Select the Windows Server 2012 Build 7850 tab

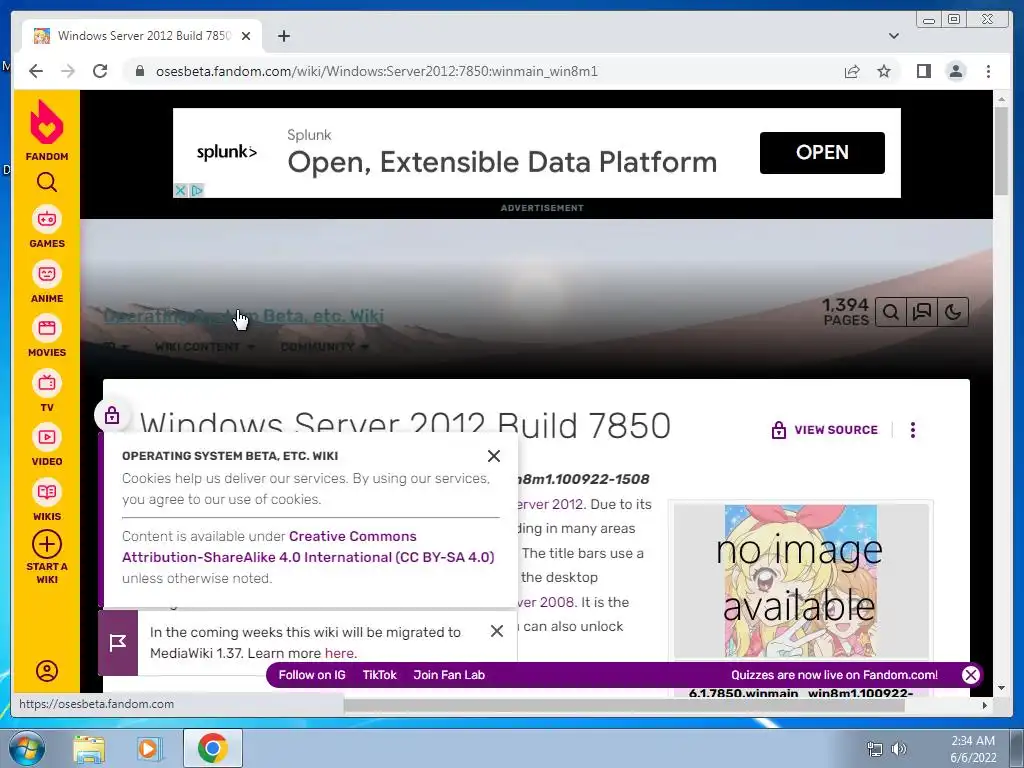142,36
